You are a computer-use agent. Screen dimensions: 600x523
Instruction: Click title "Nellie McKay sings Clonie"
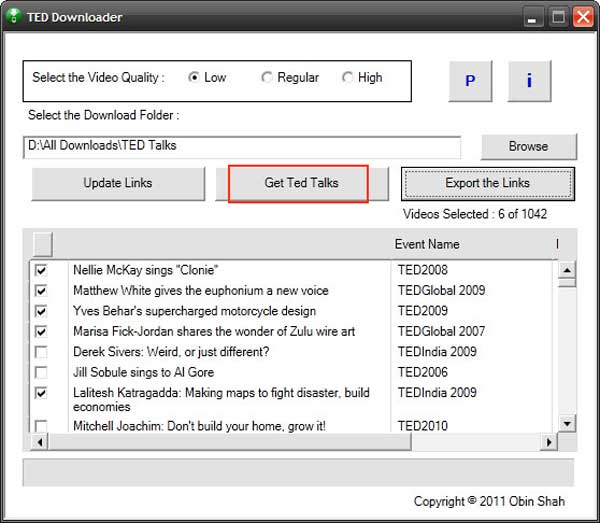tap(145, 270)
